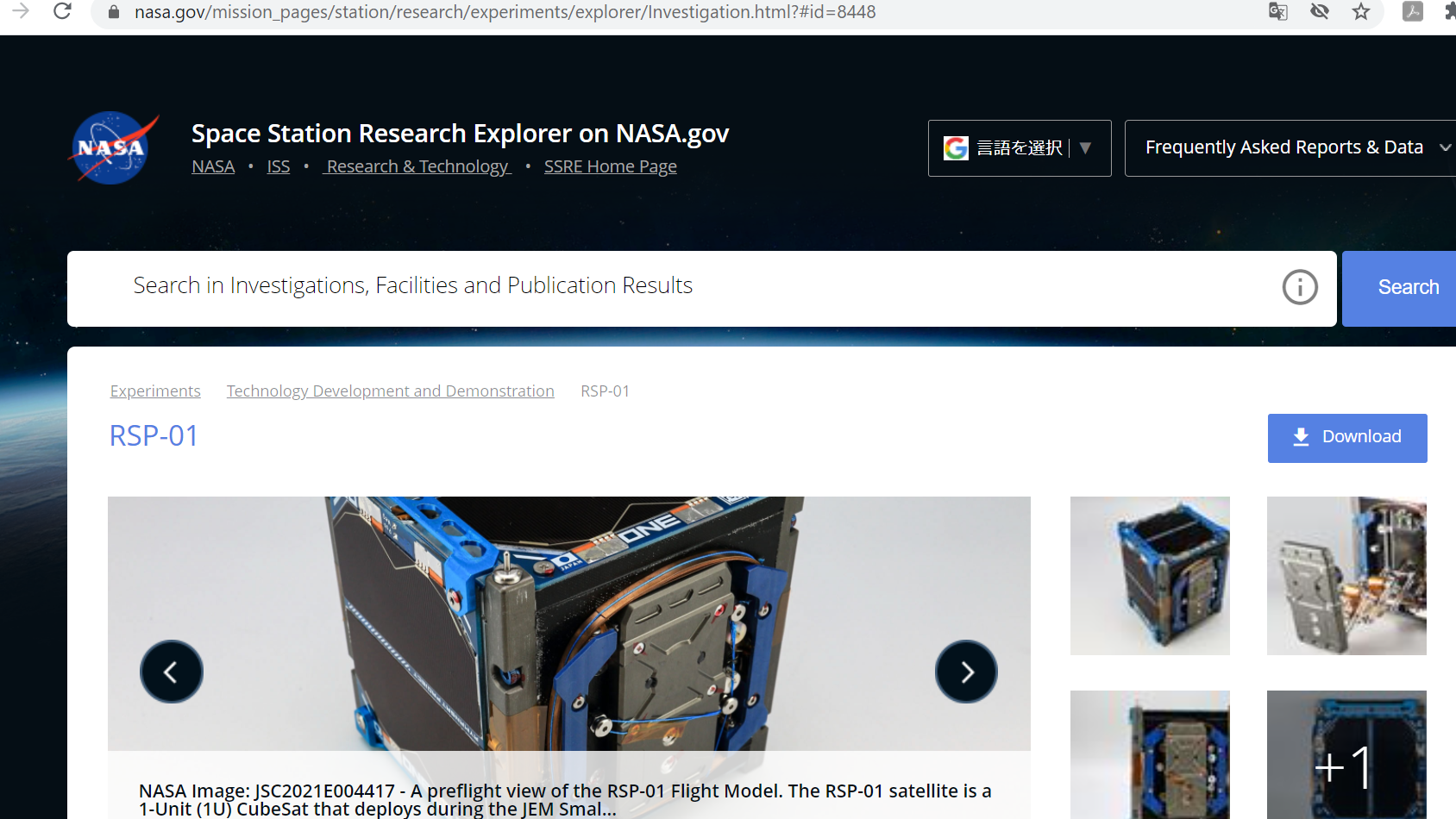Expand Frequently Asked Reports & Data menu
This screenshot has height=819, width=1456.
point(1290,148)
